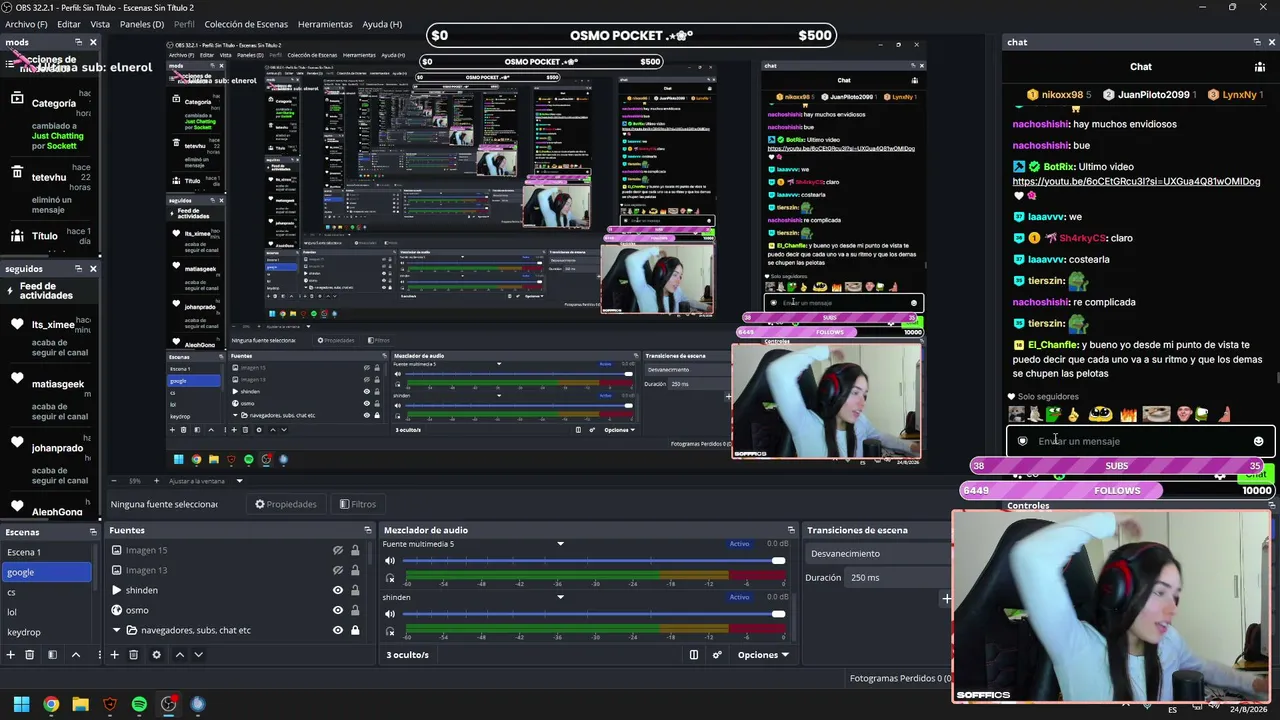Toggle lock on shinden source
The image size is (1280, 720).
355,590
